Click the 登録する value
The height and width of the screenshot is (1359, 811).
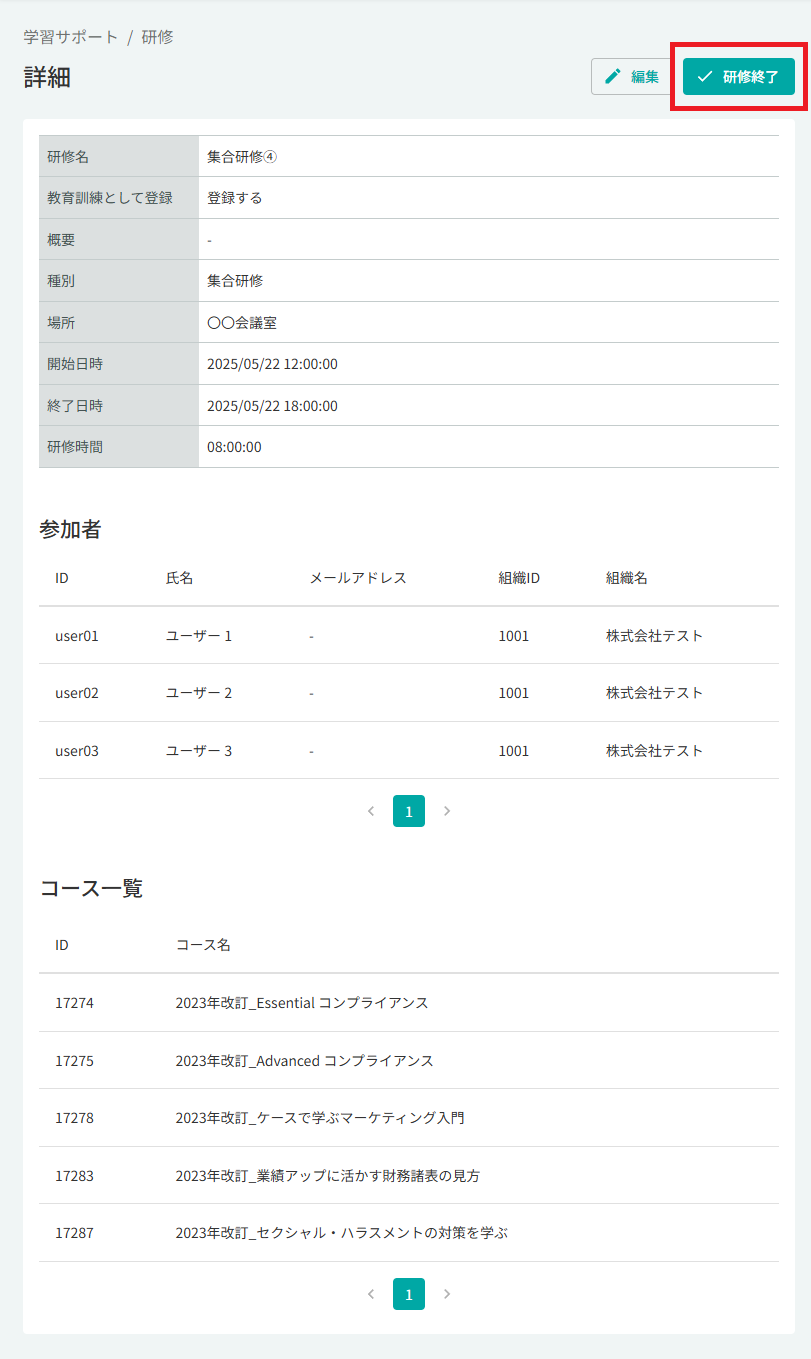click(x=235, y=198)
